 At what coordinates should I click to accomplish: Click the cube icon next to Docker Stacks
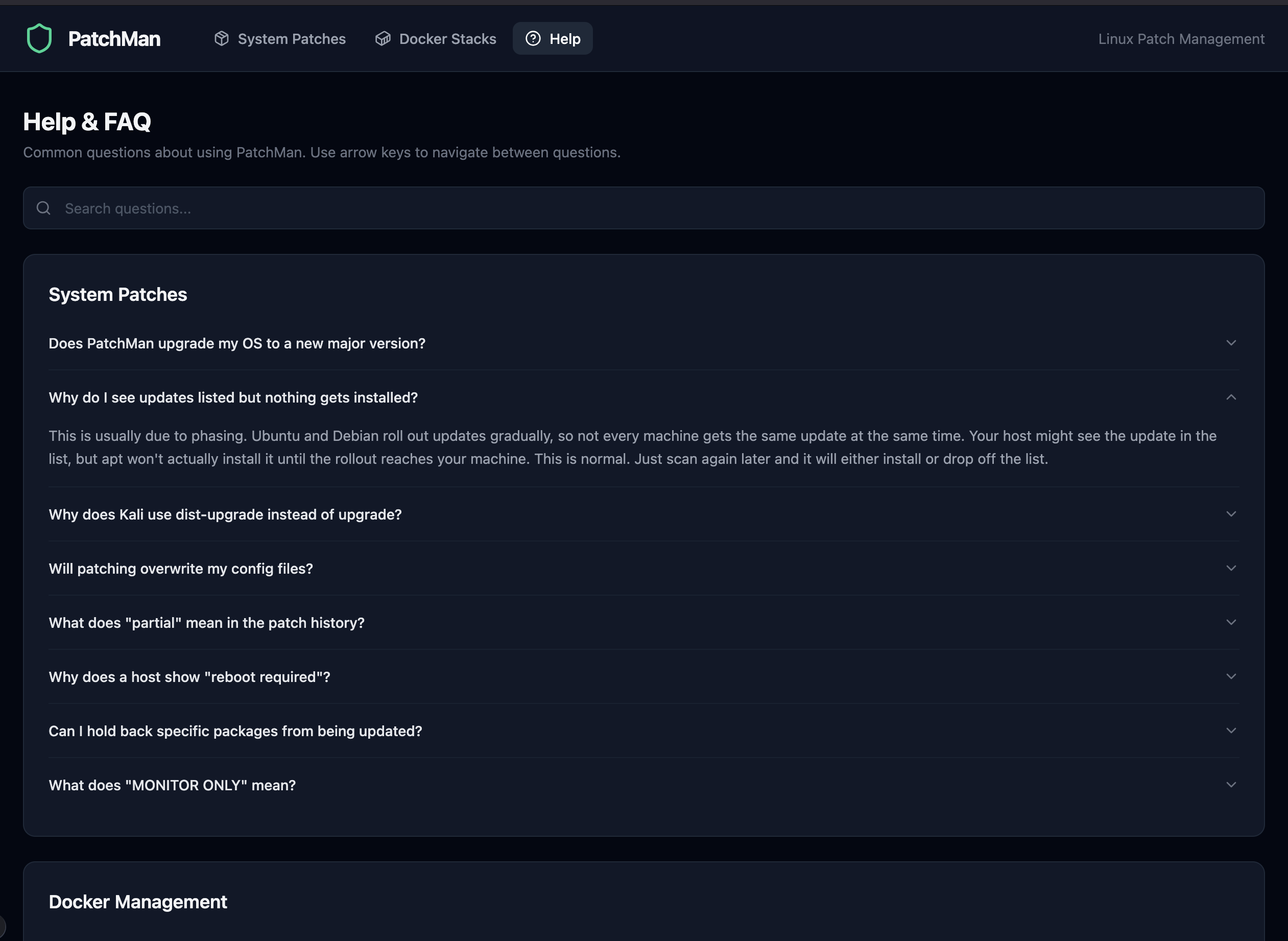coord(383,38)
